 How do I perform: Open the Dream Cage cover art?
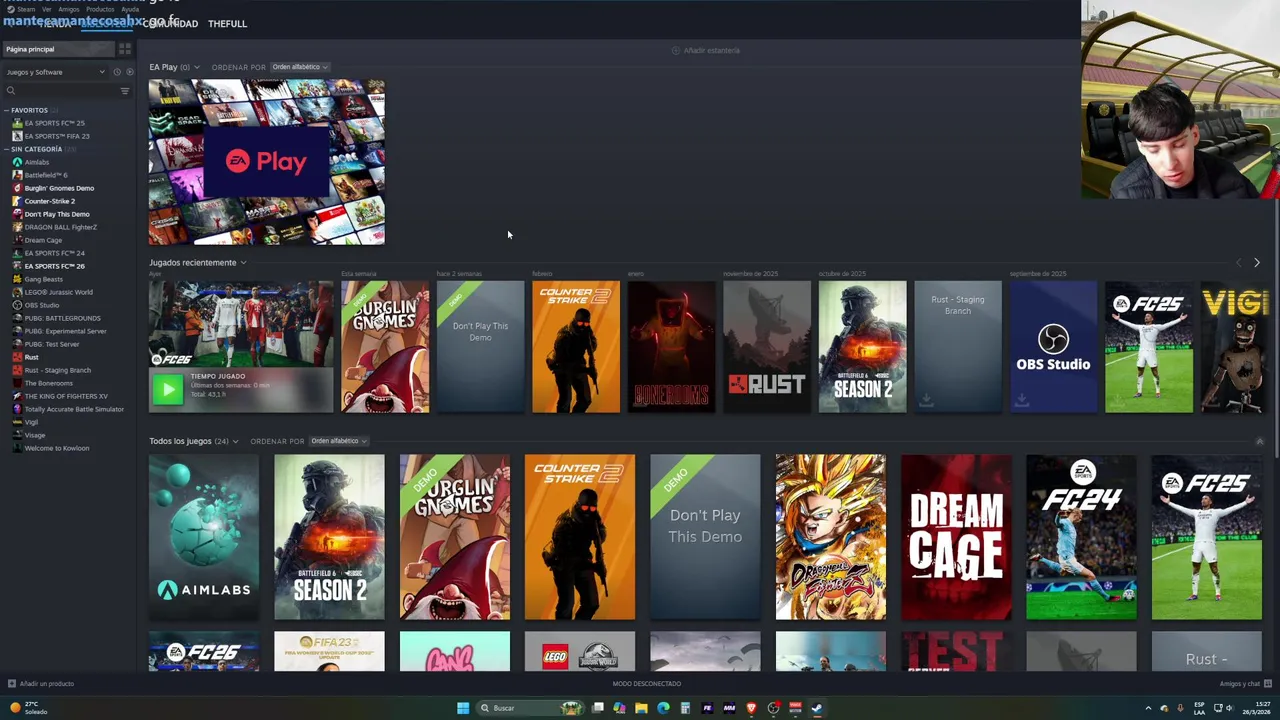click(956, 537)
